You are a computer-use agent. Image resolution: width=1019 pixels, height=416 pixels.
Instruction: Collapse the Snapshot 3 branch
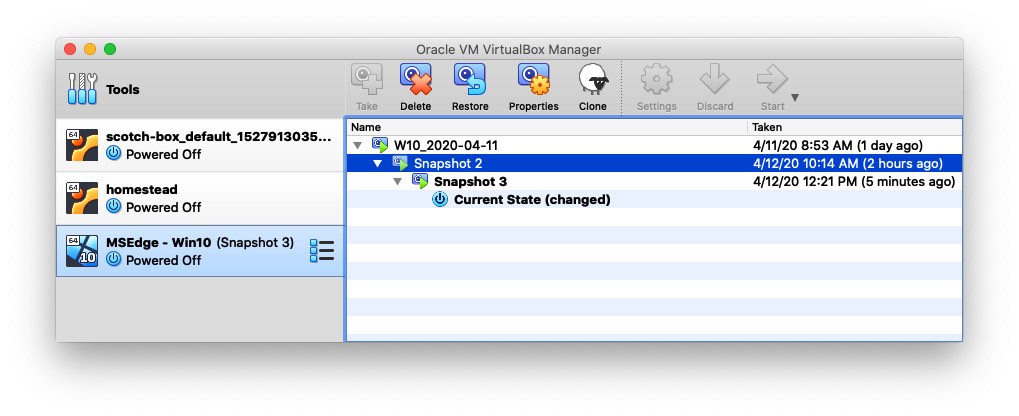[398, 182]
